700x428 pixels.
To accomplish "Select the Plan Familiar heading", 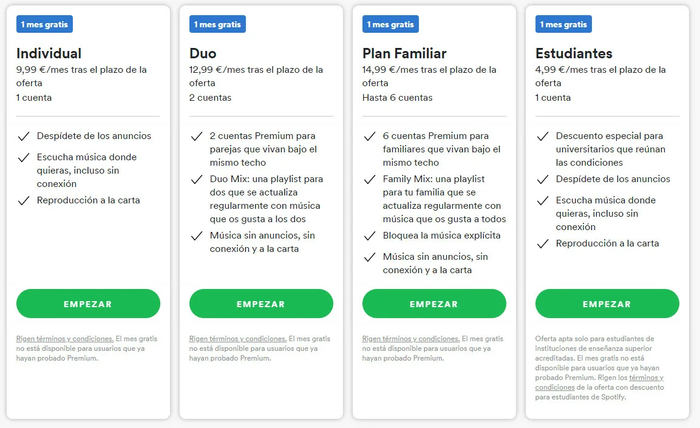I will click(405, 53).
